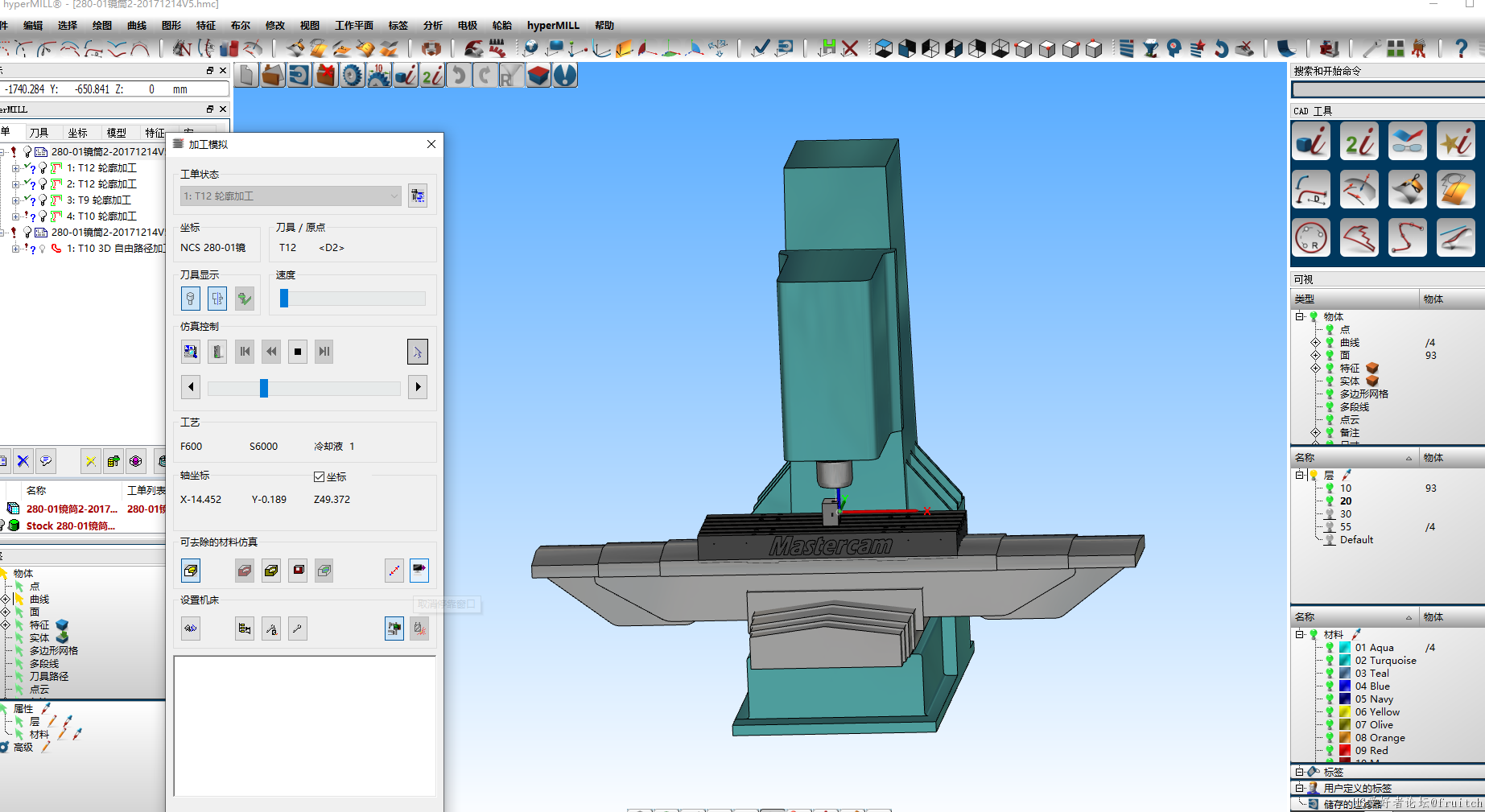Expand 1: T10 3D 自由路径加工 node
Image resolution: width=1485 pixels, height=812 pixels.
15,249
